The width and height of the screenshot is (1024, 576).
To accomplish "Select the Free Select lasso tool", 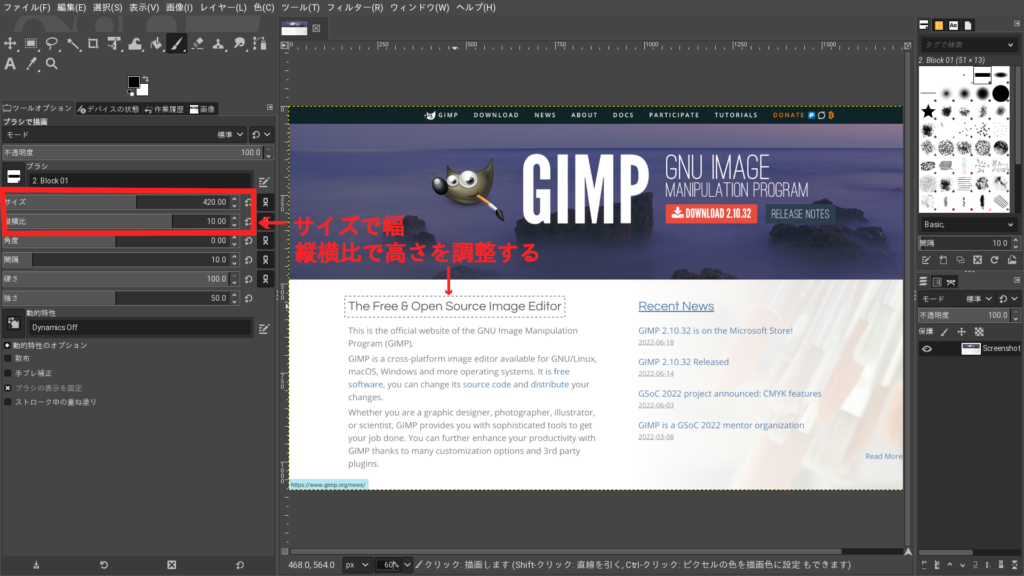I will click(x=52, y=44).
